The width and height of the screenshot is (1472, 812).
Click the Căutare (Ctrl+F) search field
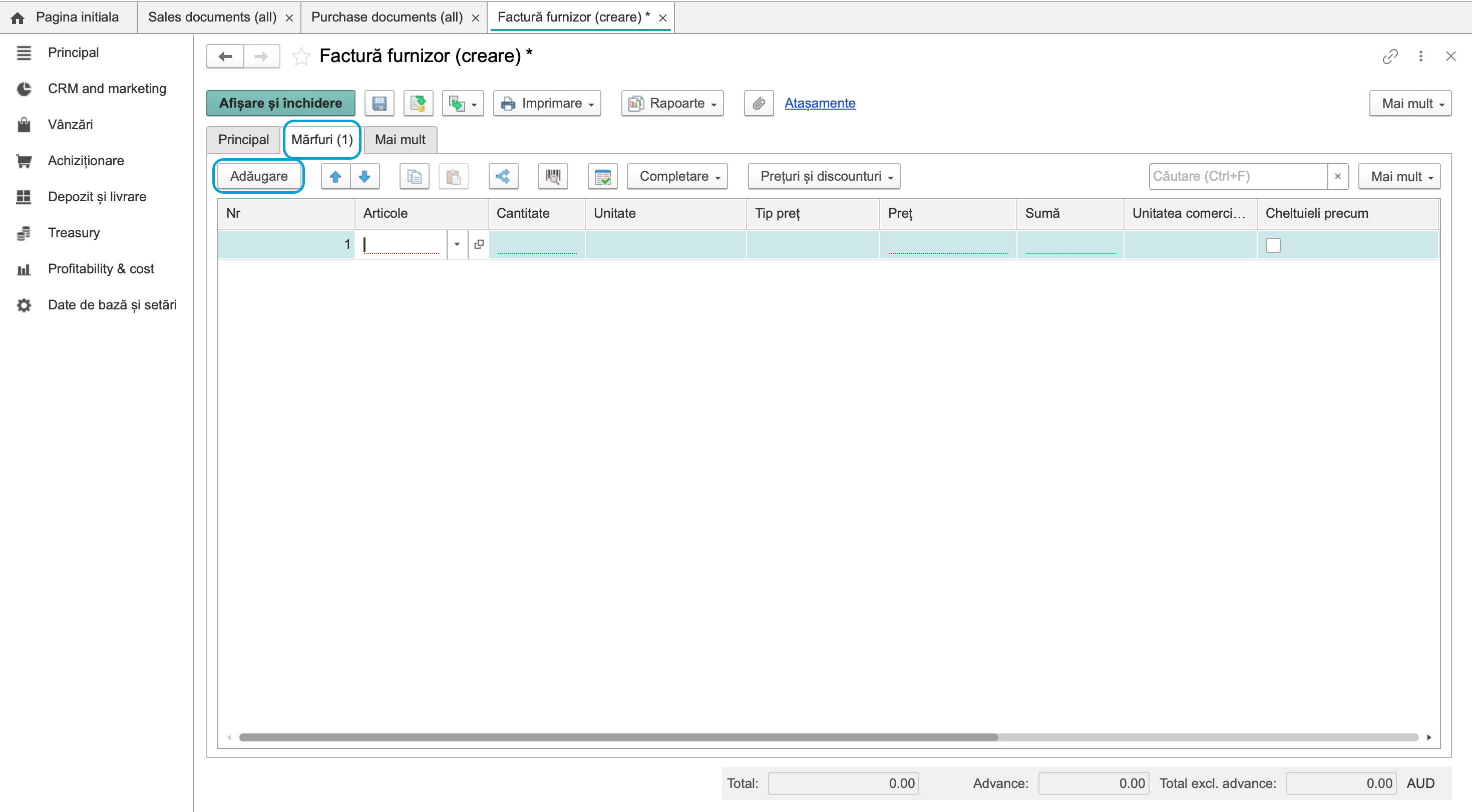pyautogui.click(x=1238, y=177)
